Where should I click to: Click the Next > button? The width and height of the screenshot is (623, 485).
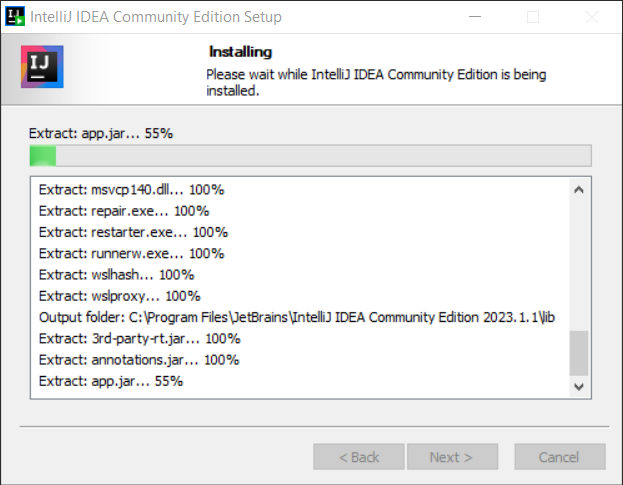click(450, 457)
